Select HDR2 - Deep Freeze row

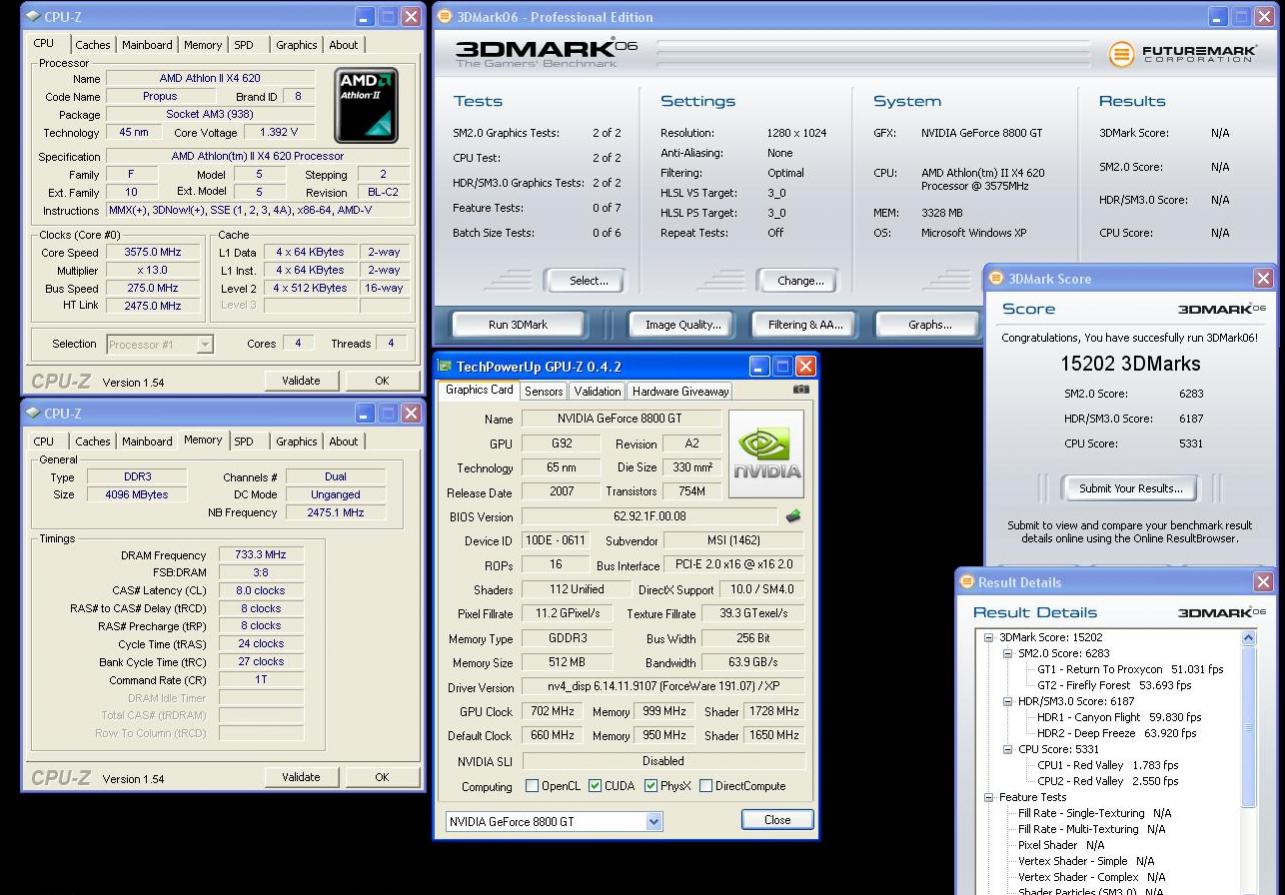pyautogui.click(x=1116, y=733)
